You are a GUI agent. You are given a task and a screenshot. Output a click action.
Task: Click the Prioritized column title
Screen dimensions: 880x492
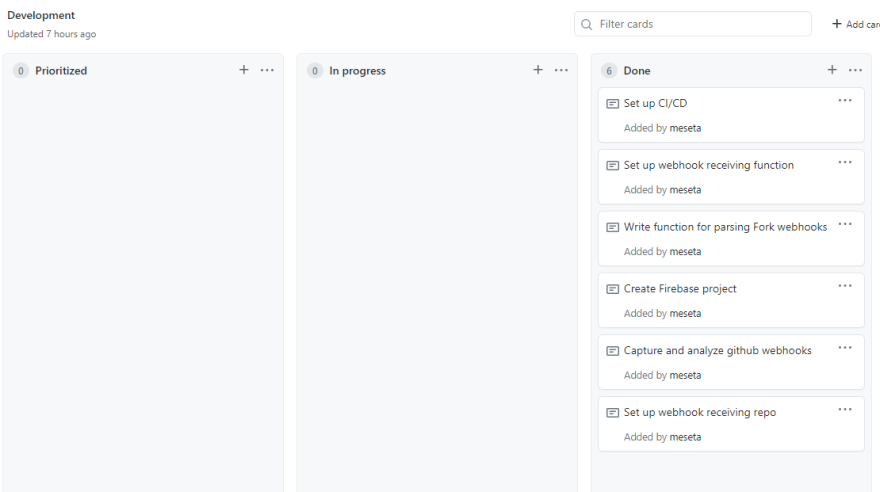pos(61,71)
